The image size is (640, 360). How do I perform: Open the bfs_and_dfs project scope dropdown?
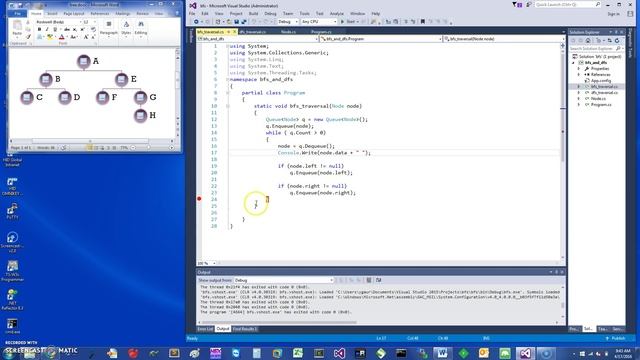258,39
